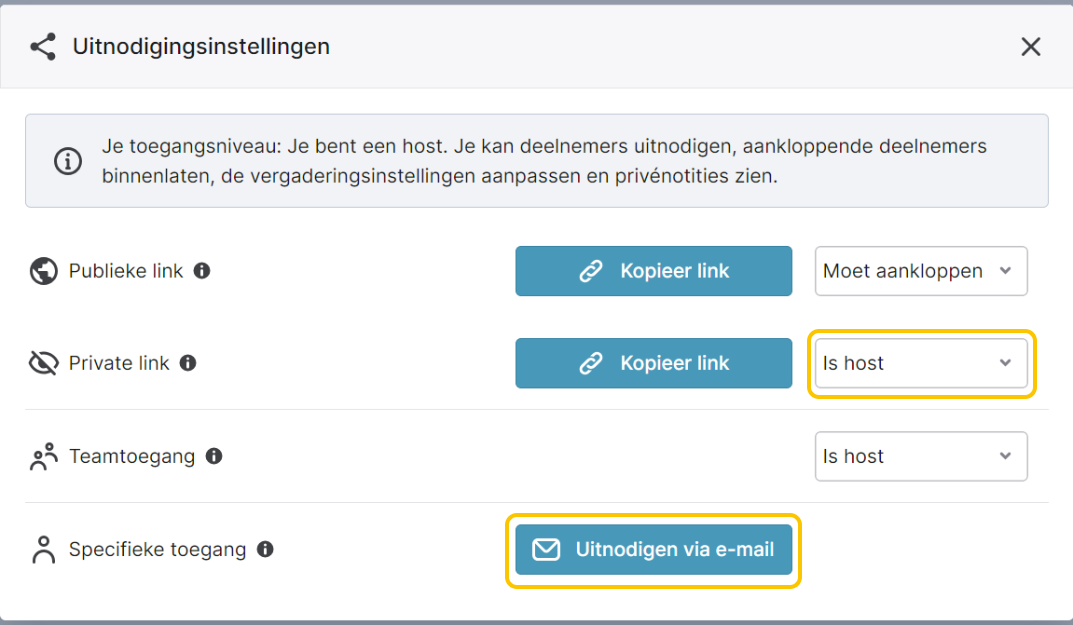Click the globe icon next to Publieke link
The image size is (1073, 625).
(x=43, y=271)
